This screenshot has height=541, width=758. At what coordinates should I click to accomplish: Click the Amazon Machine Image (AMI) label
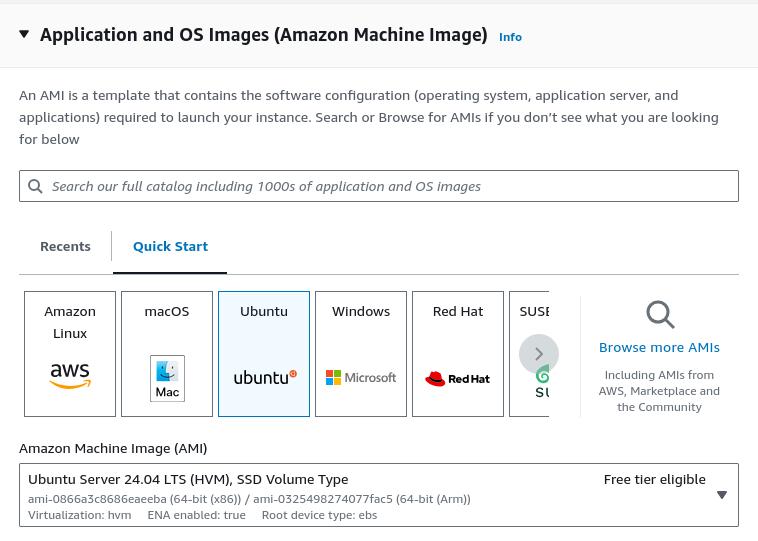[113, 449]
